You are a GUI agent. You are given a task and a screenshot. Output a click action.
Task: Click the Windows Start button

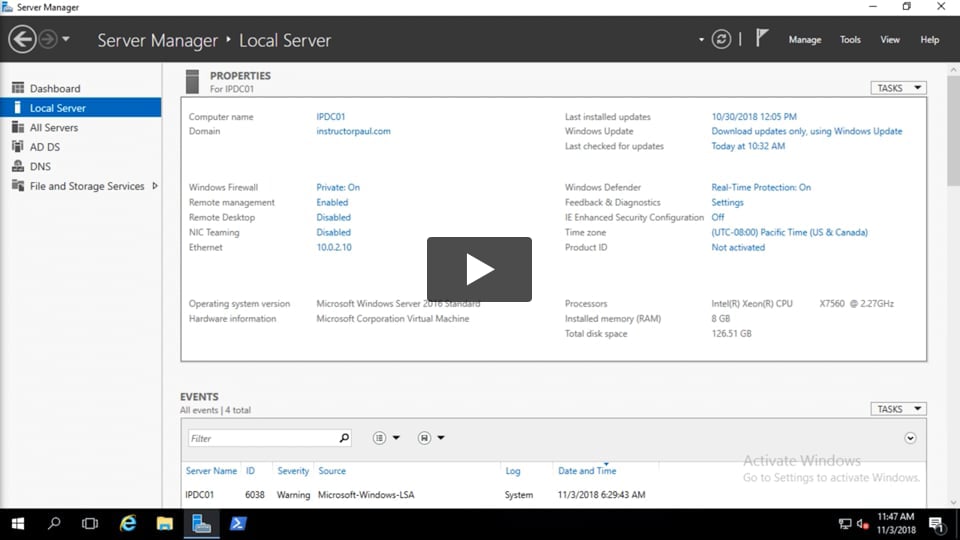[x=17, y=523]
